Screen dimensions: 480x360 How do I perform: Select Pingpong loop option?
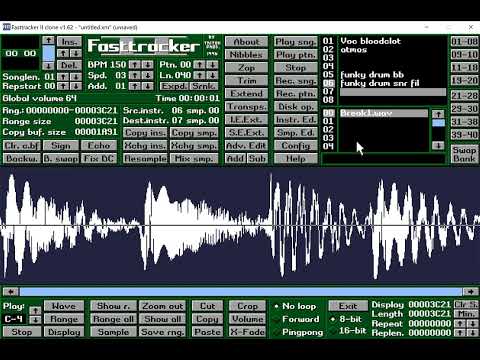298,332
